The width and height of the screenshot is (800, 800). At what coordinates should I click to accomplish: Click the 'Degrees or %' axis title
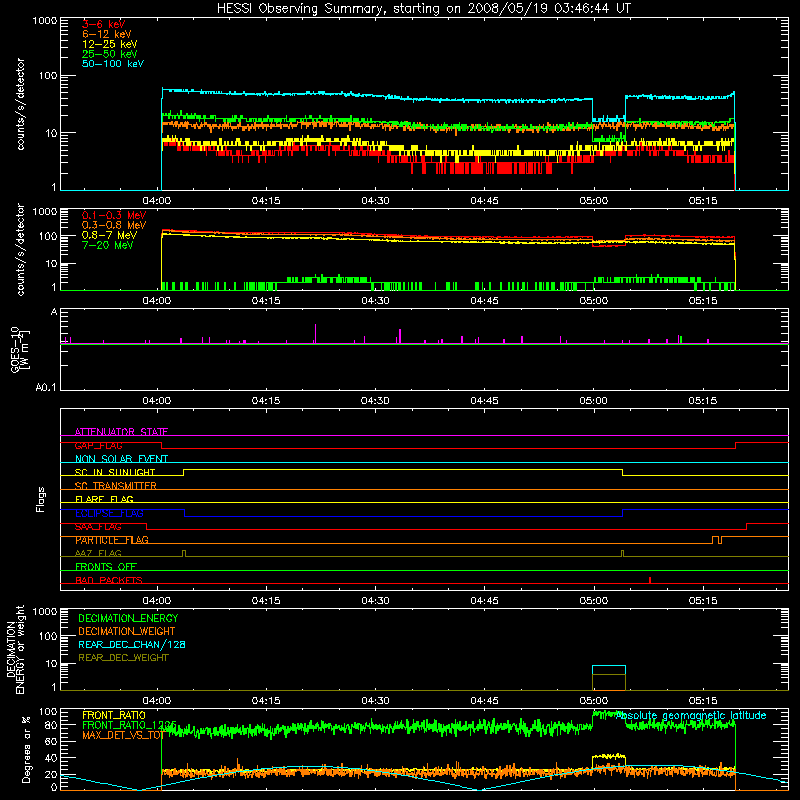[x=26, y=749]
